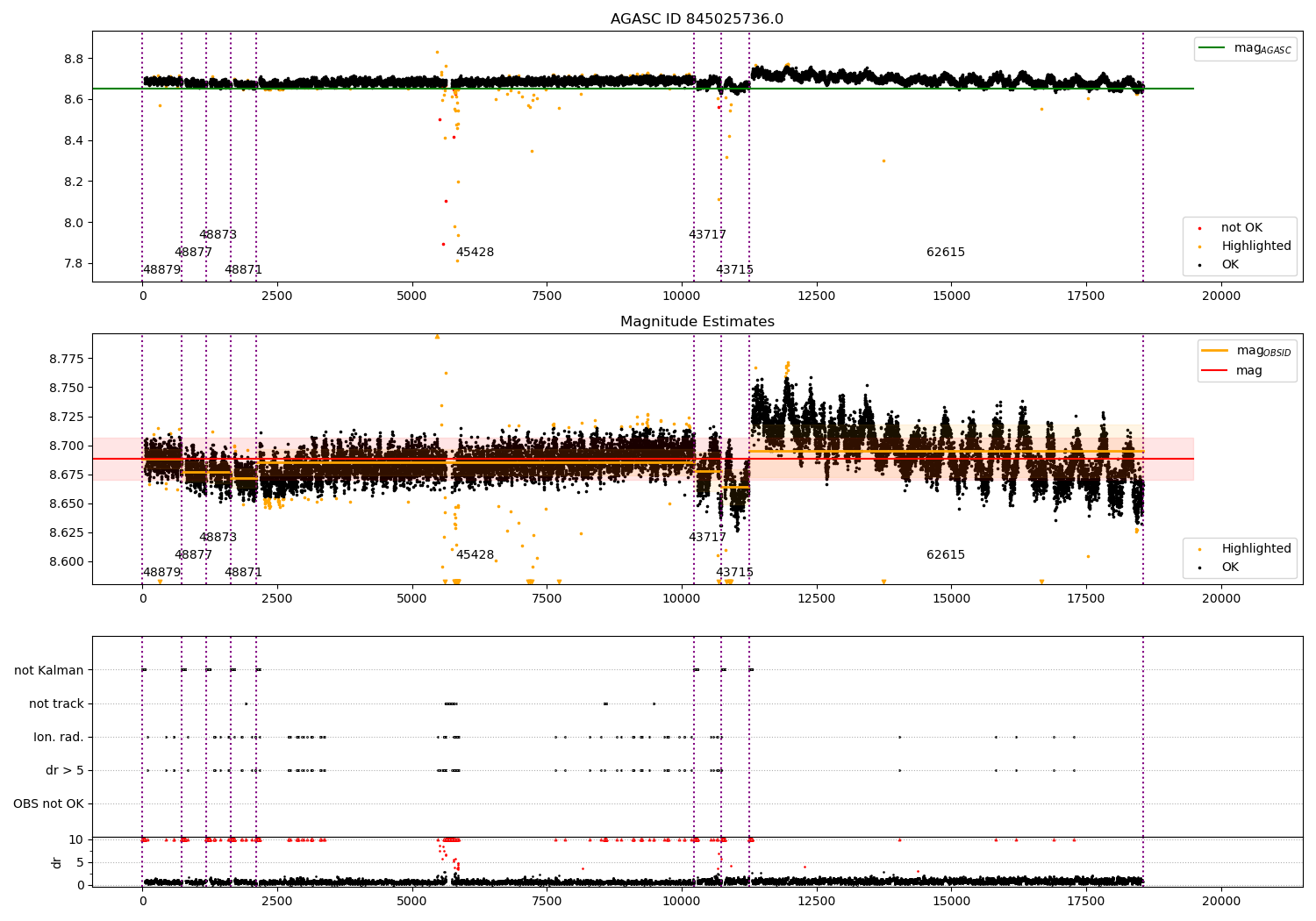Click OBSID label 43717 in Magnitude Estimates plot

pos(707,538)
